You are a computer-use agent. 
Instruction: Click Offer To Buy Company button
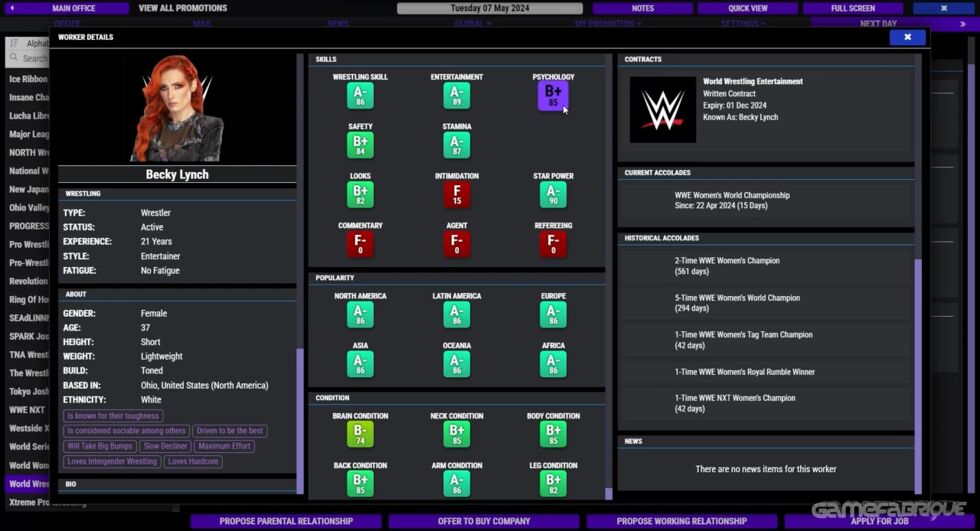click(484, 521)
